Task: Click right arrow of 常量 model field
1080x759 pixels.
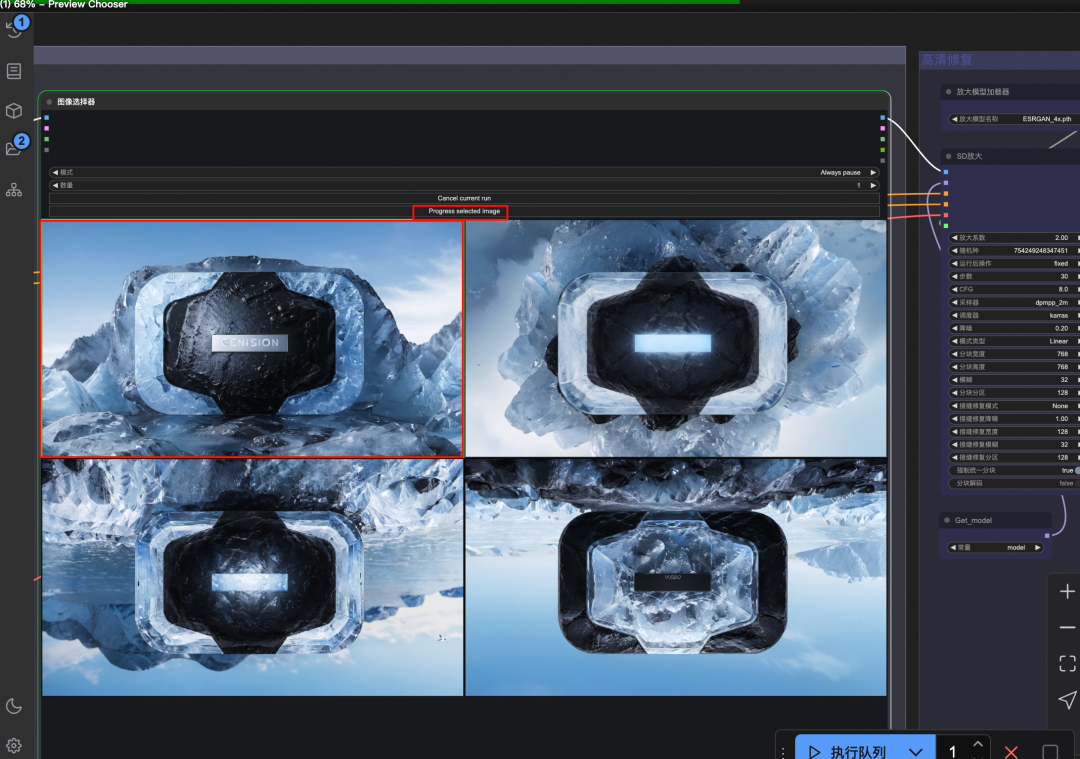Action: (x=1037, y=548)
